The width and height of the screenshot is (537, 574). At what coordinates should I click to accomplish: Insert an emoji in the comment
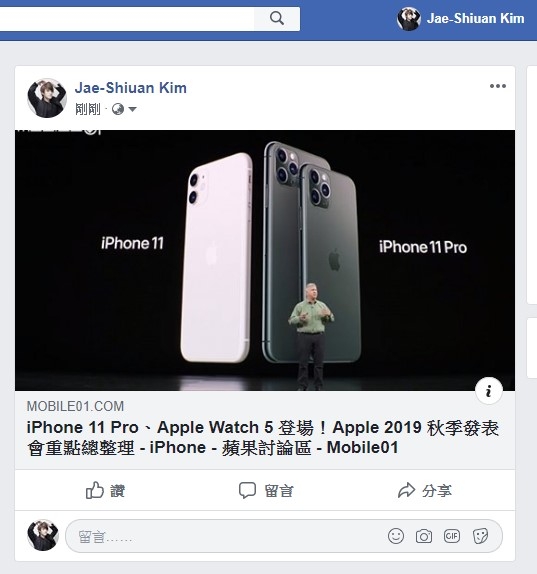click(x=396, y=536)
